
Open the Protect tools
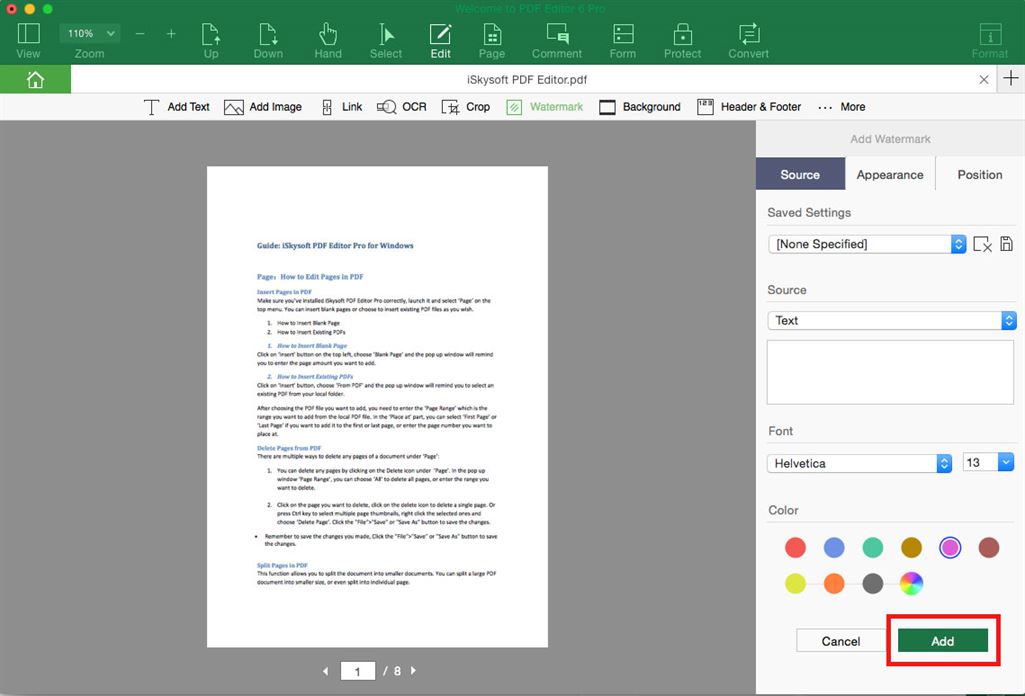682,41
